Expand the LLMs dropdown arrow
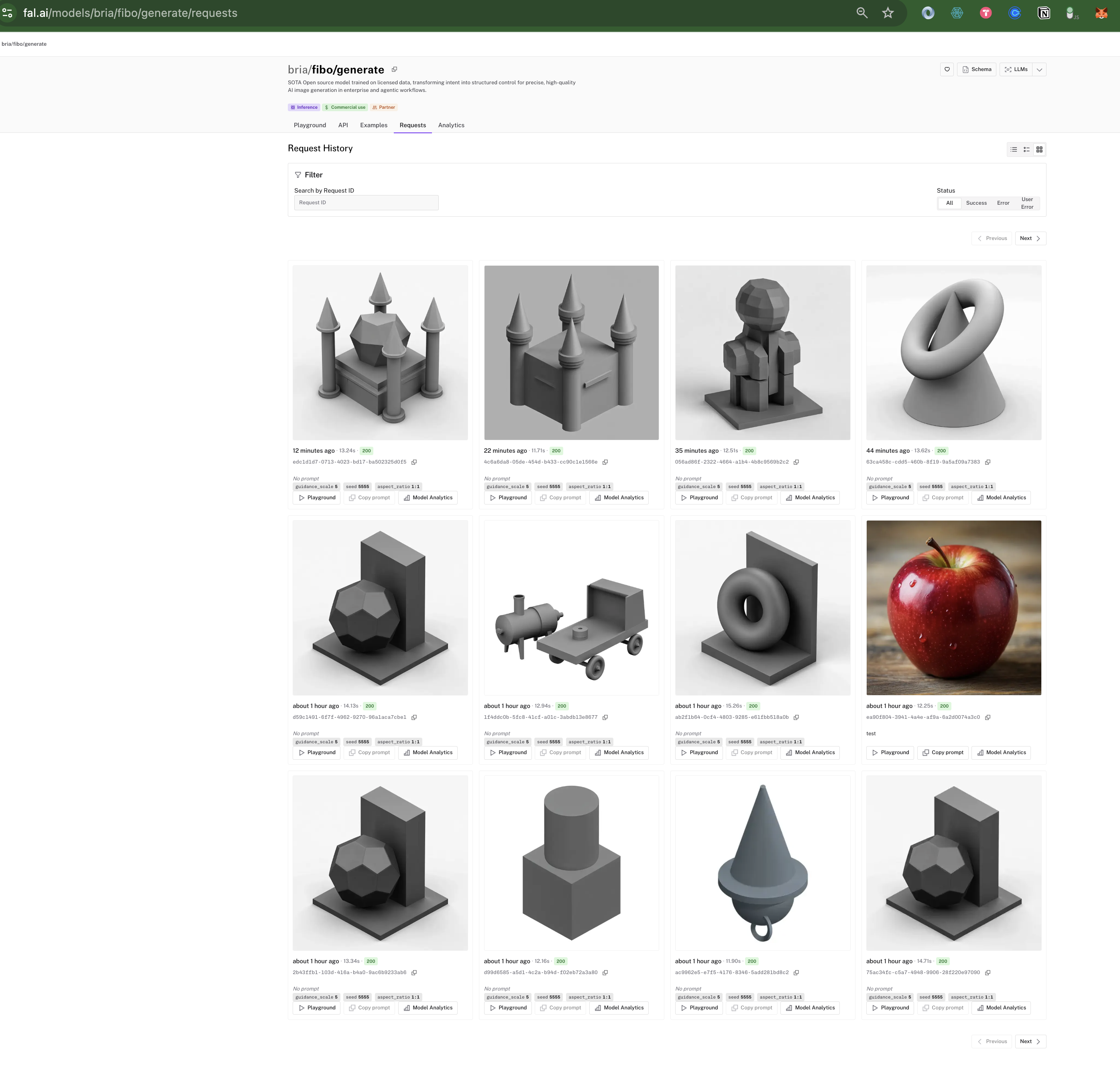The image size is (1120, 1066). (x=1039, y=69)
